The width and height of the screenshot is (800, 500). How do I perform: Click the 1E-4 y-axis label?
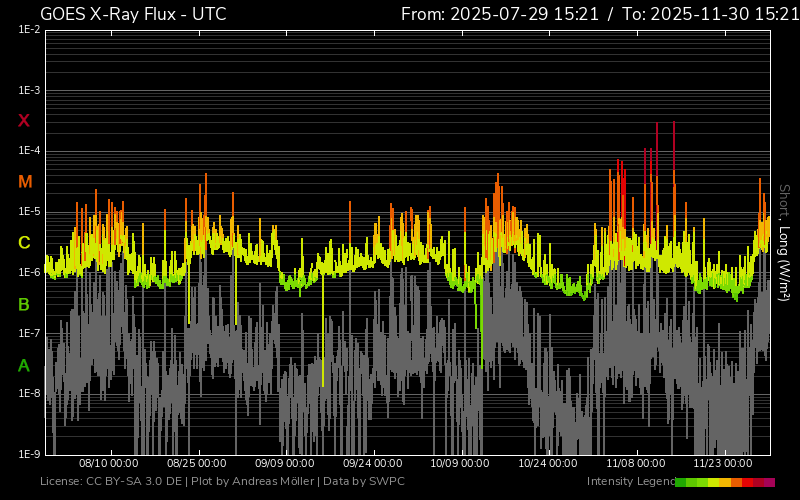point(29,151)
